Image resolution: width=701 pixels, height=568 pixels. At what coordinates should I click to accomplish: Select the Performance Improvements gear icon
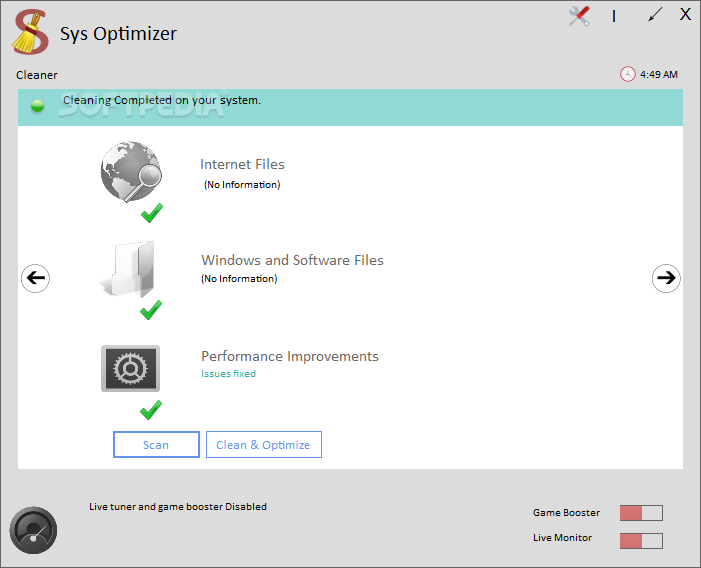tap(131, 369)
